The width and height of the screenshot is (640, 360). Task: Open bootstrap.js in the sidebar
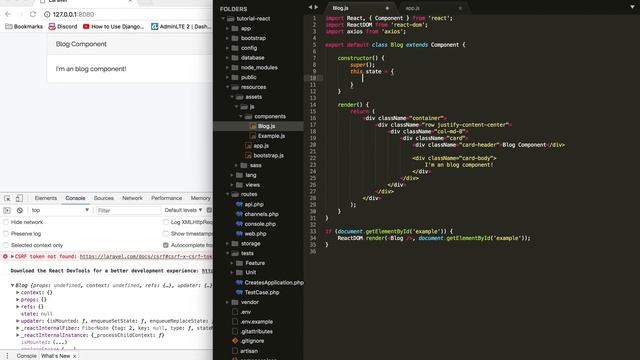(x=268, y=156)
